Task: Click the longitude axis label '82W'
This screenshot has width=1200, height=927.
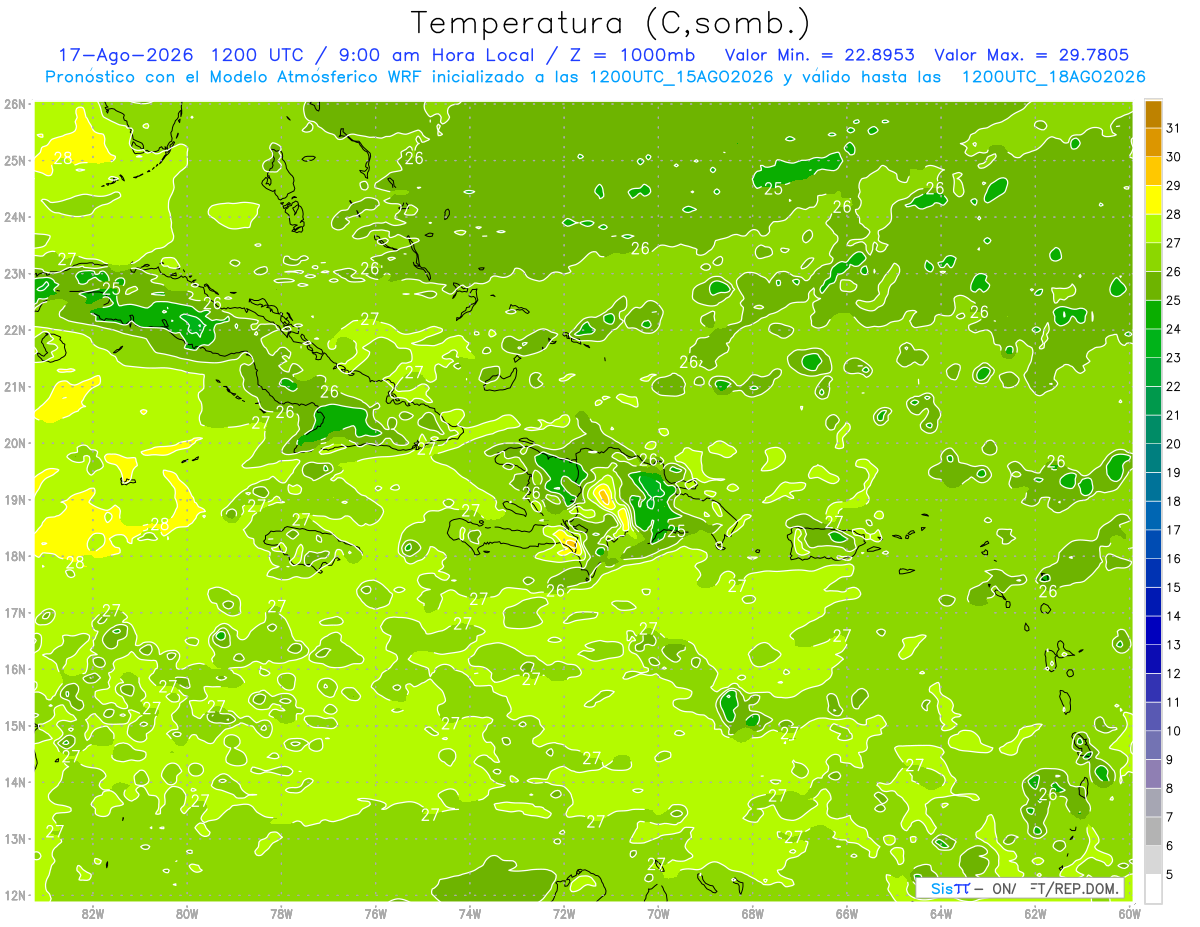Action: pyautogui.click(x=93, y=913)
